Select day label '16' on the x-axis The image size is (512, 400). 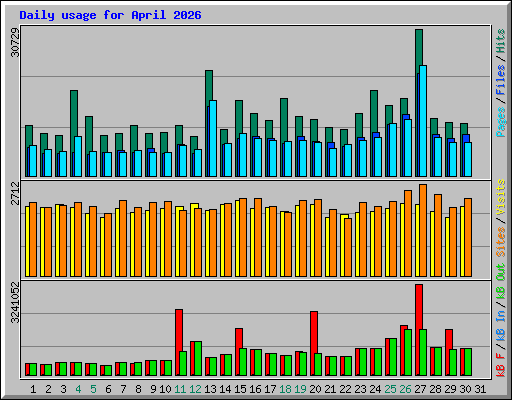(255, 389)
